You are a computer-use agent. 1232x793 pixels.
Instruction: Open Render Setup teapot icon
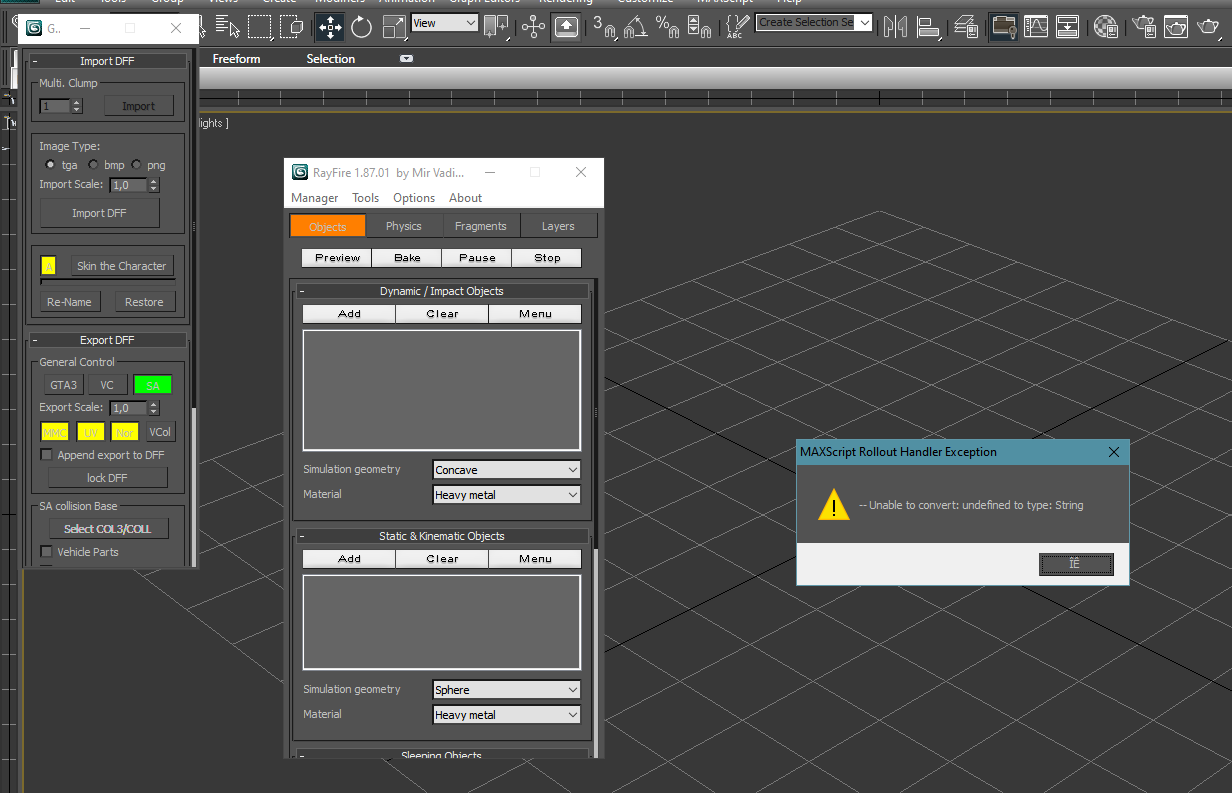[x=1144, y=27]
